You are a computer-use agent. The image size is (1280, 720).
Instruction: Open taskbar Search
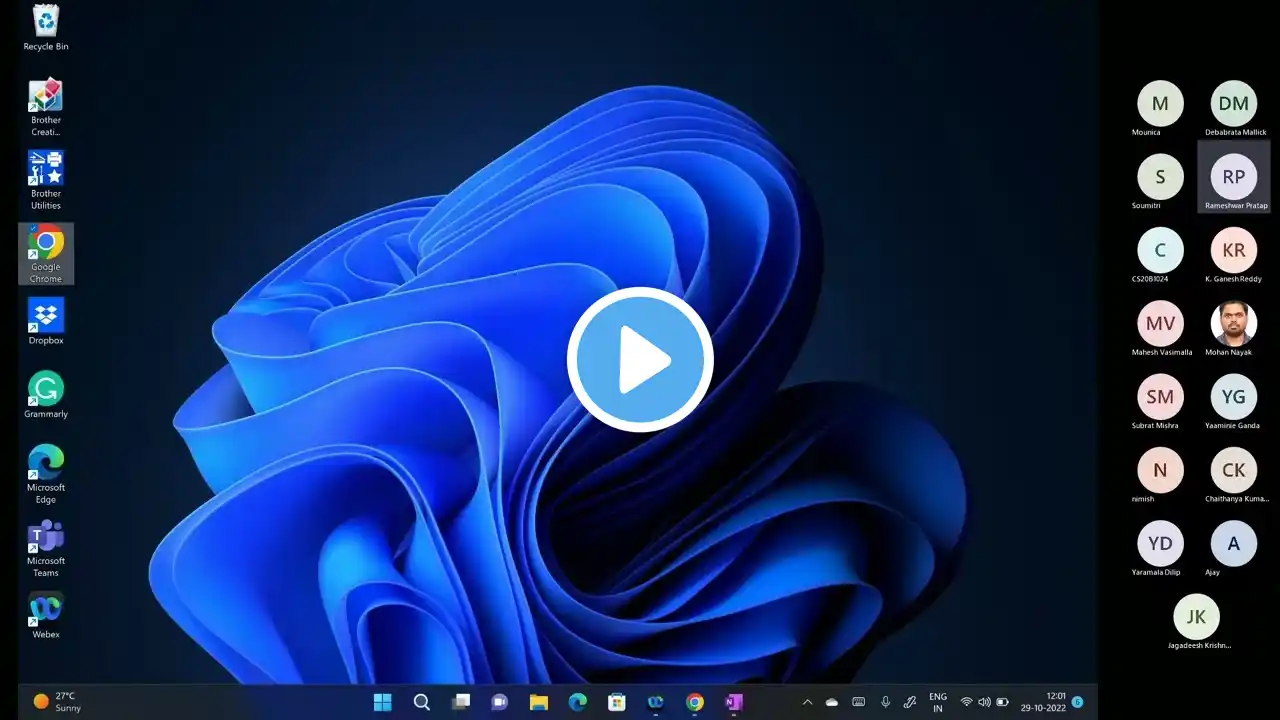click(x=422, y=702)
